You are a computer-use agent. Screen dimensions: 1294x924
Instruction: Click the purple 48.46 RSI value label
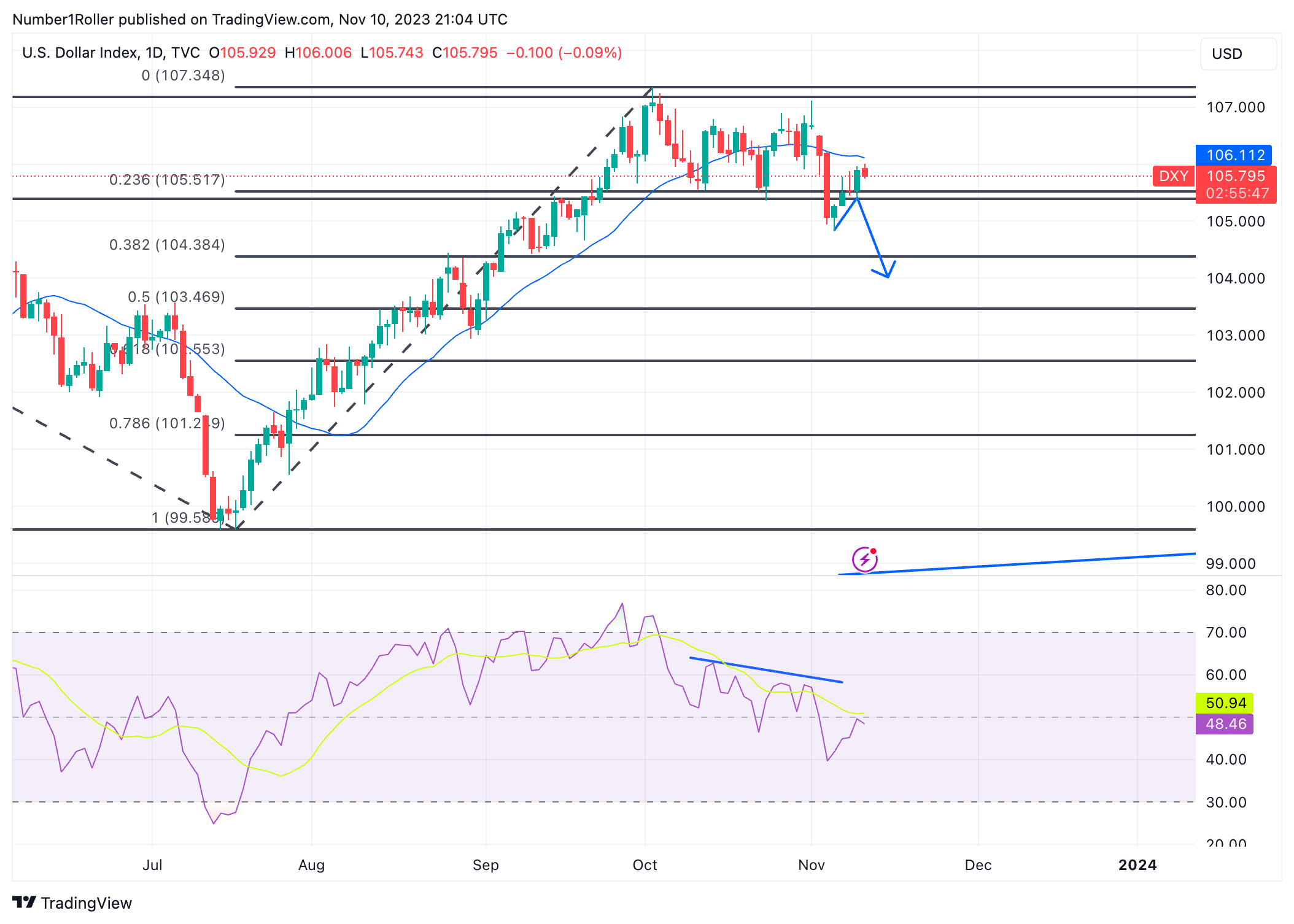pos(1225,724)
